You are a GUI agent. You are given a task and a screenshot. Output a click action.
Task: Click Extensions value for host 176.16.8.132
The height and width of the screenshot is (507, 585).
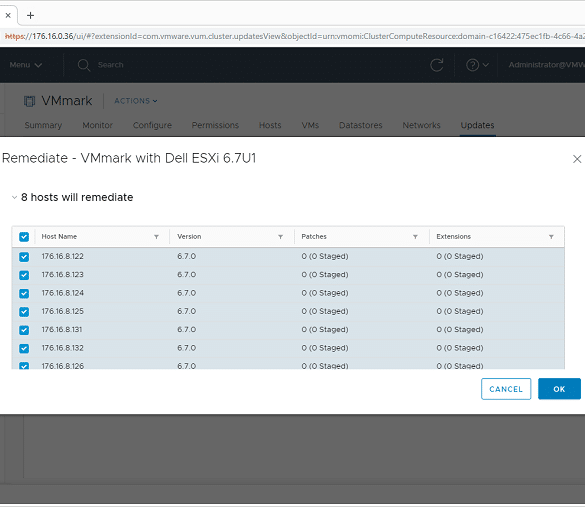click(x=460, y=348)
